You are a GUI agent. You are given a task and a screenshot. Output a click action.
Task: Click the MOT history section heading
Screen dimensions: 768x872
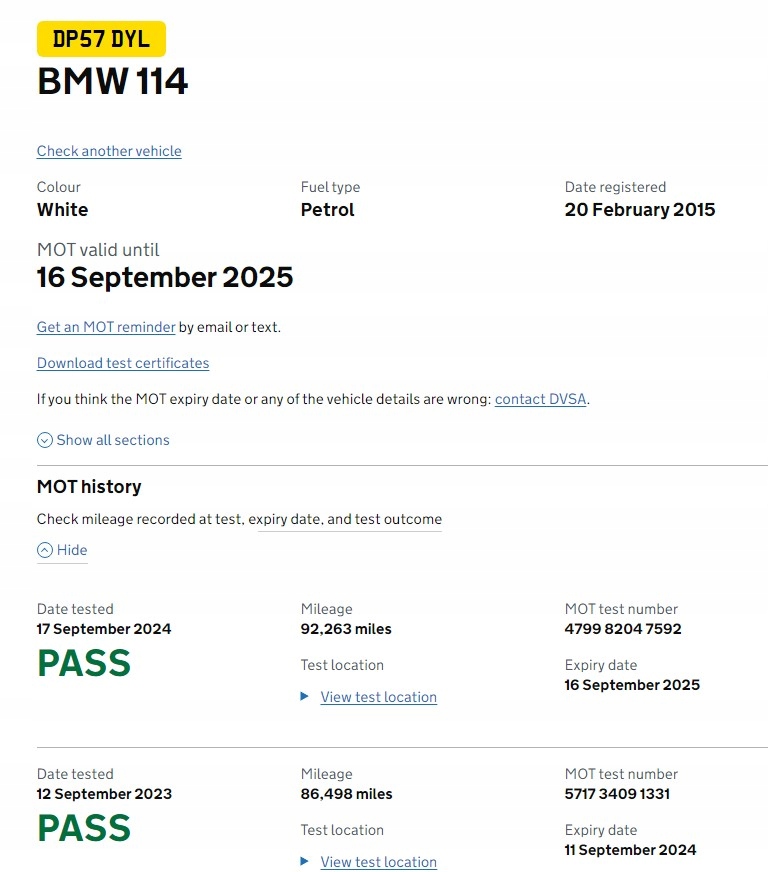89,487
